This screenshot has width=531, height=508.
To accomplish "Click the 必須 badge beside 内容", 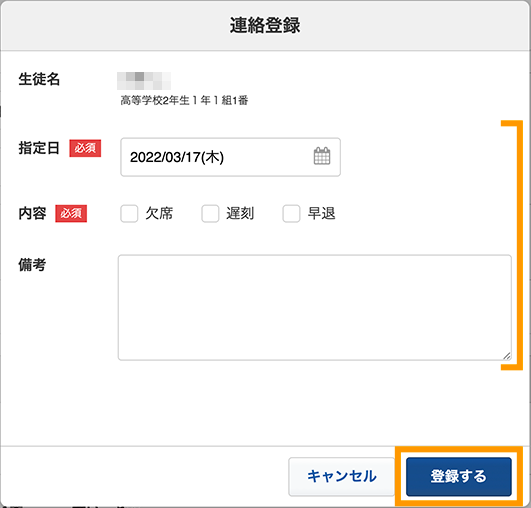I will [x=71, y=214].
